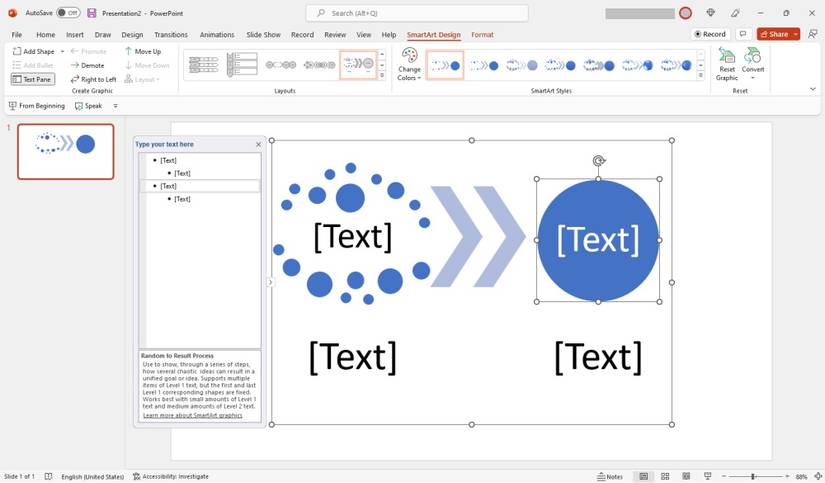Open the File menu
The height and width of the screenshot is (483, 825).
click(17, 35)
